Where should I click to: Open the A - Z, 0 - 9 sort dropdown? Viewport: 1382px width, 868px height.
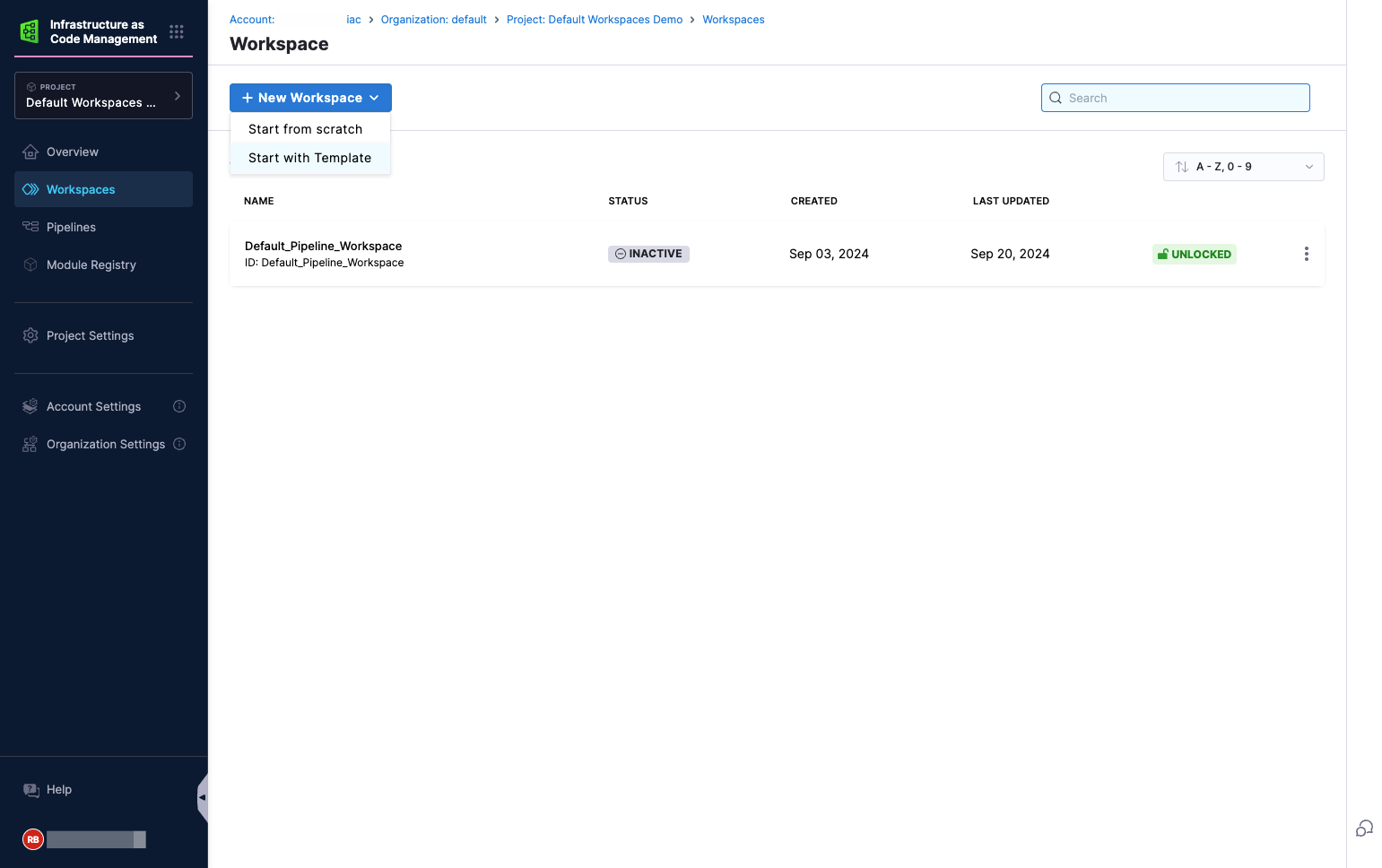pyautogui.click(x=1243, y=167)
